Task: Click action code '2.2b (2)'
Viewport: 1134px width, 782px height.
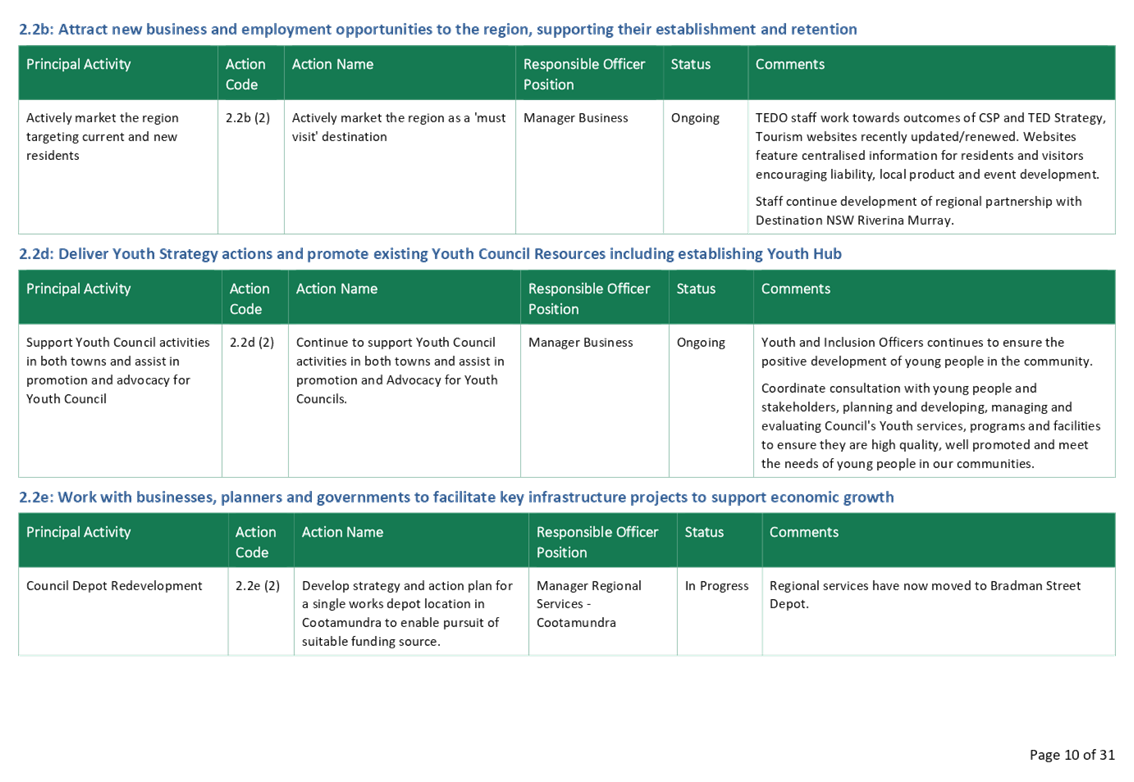Action: pyautogui.click(x=247, y=118)
